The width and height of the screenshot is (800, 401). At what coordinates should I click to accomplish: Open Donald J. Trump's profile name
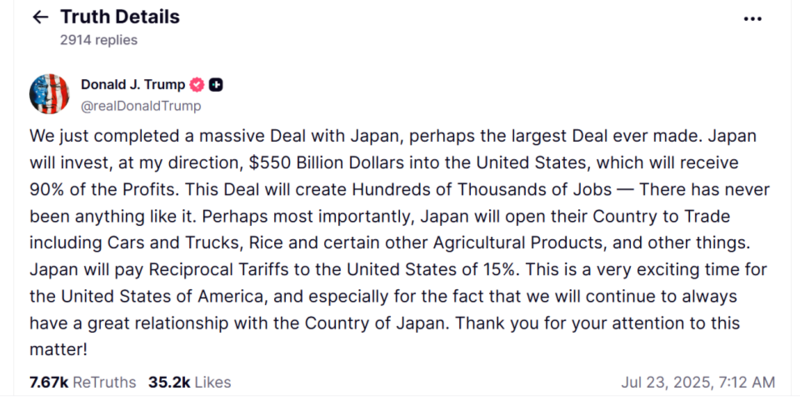click(x=133, y=84)
